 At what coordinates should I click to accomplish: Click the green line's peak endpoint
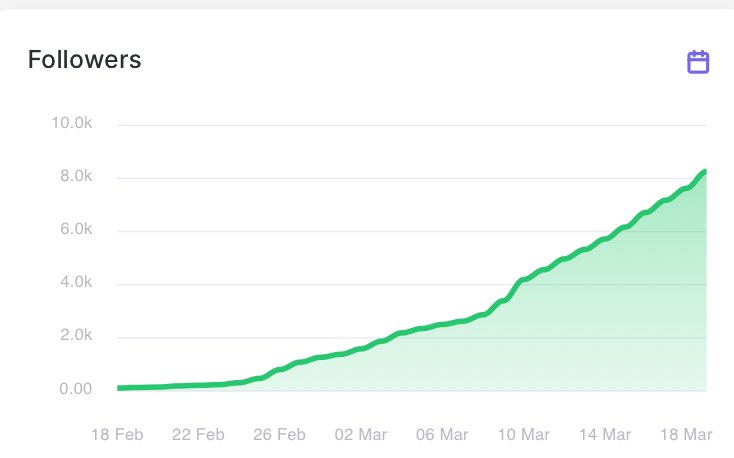[x=705, y=172]
